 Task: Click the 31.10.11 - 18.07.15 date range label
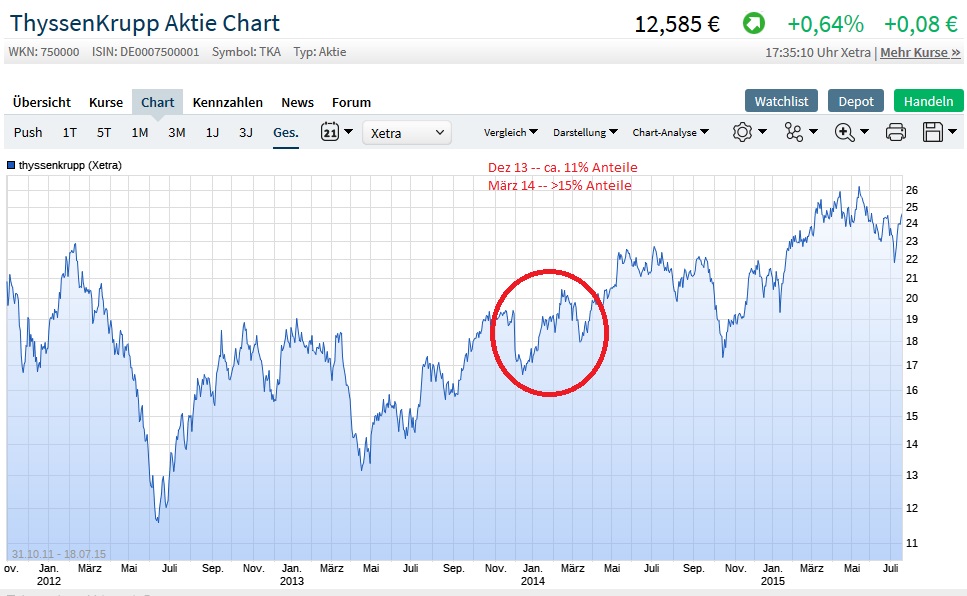(59, 554)
